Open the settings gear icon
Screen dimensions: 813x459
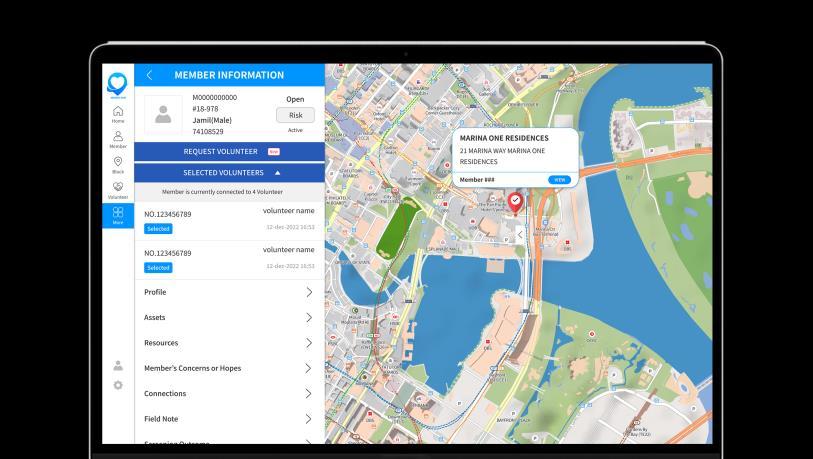point(118,385)
